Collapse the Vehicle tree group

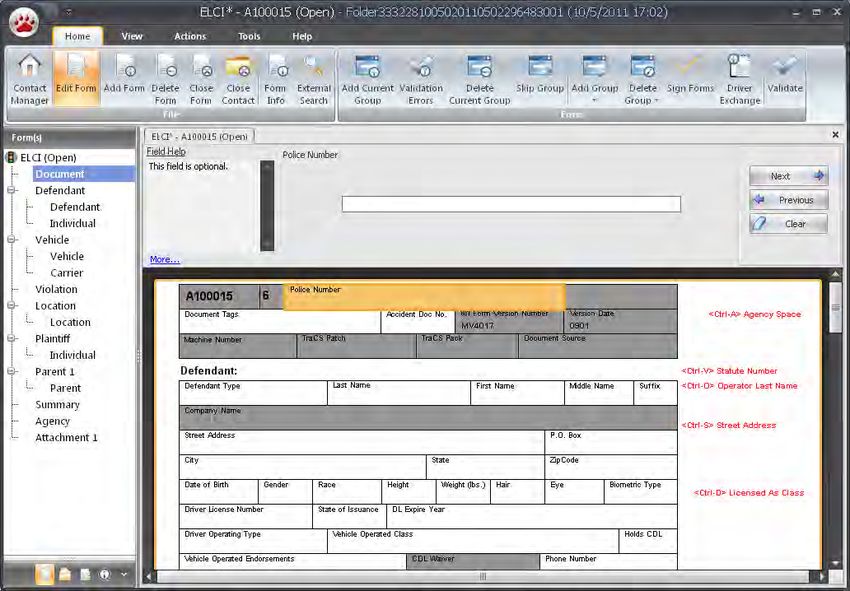[x=11, y=240]
